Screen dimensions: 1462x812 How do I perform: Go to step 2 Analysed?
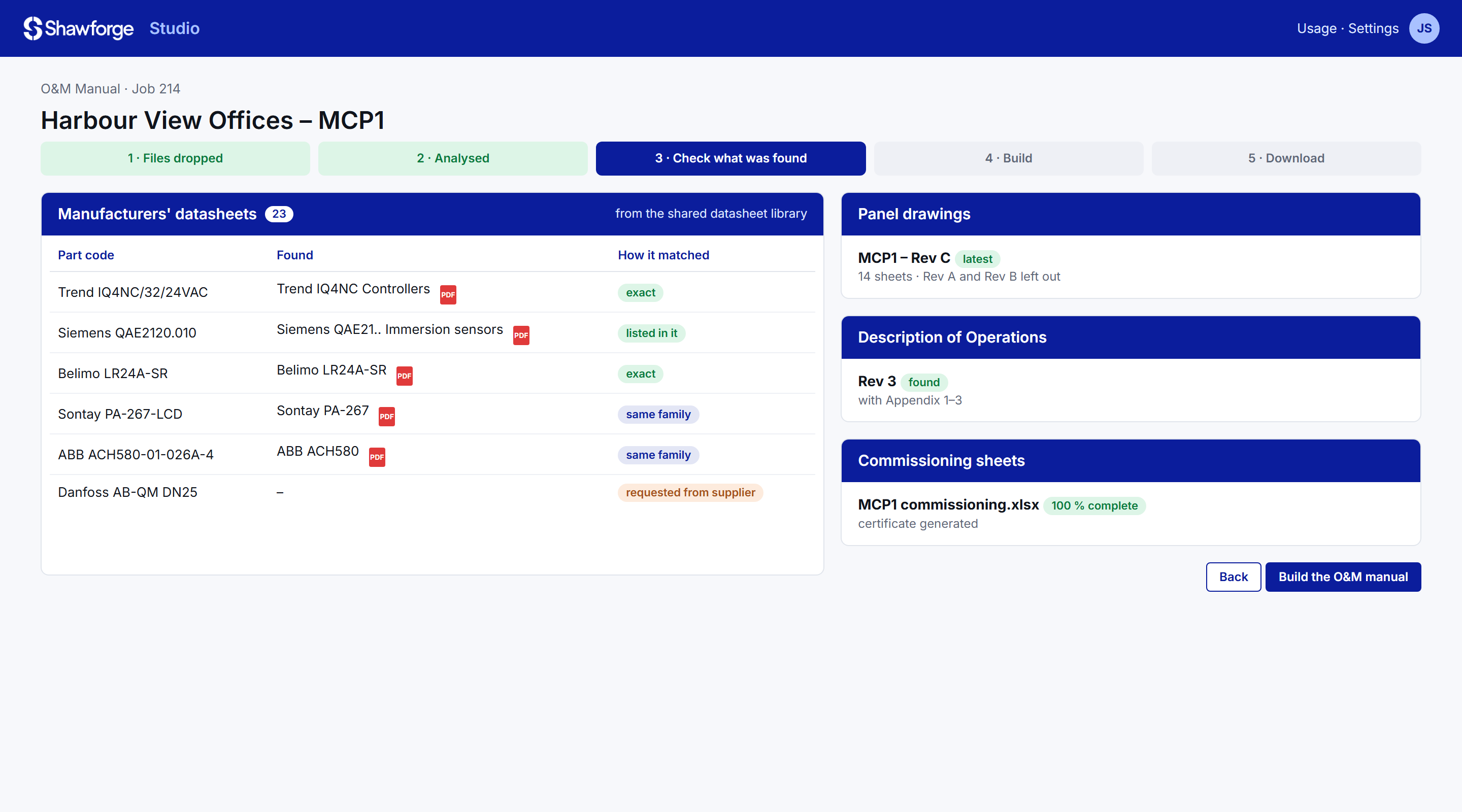[453, 158]
